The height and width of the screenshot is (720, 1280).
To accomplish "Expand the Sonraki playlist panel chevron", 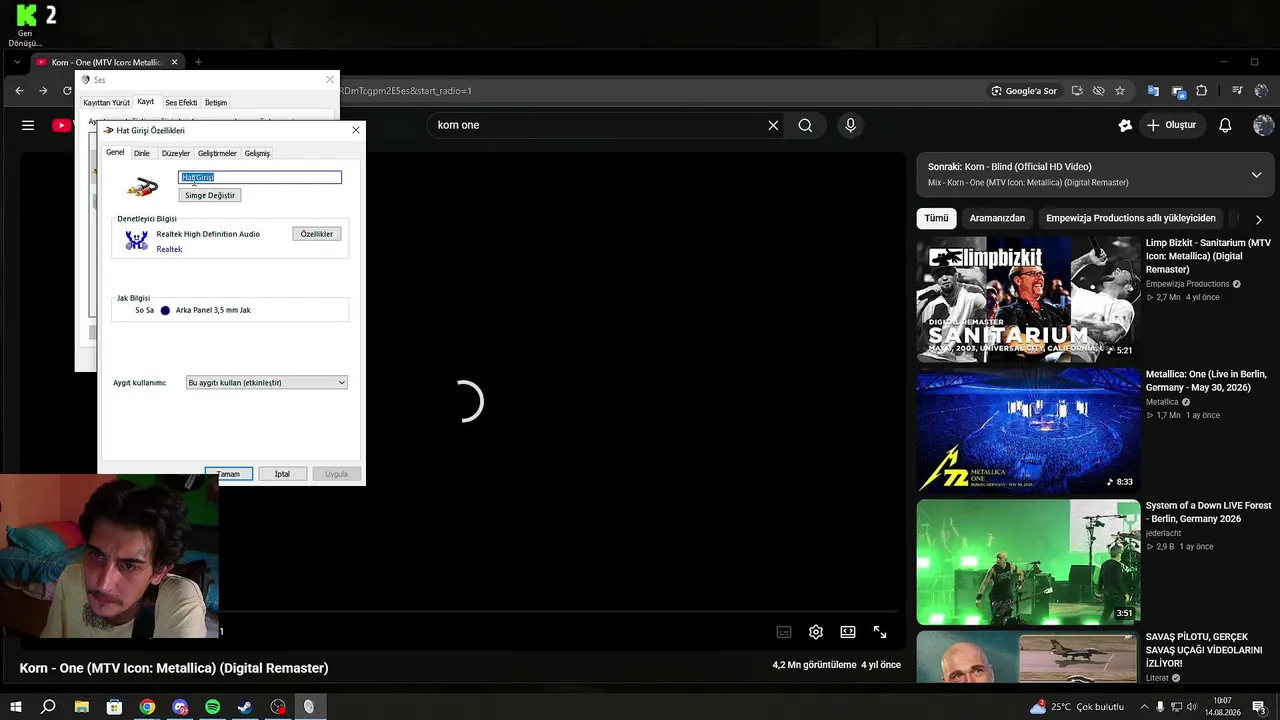I will coord(1257,174).
